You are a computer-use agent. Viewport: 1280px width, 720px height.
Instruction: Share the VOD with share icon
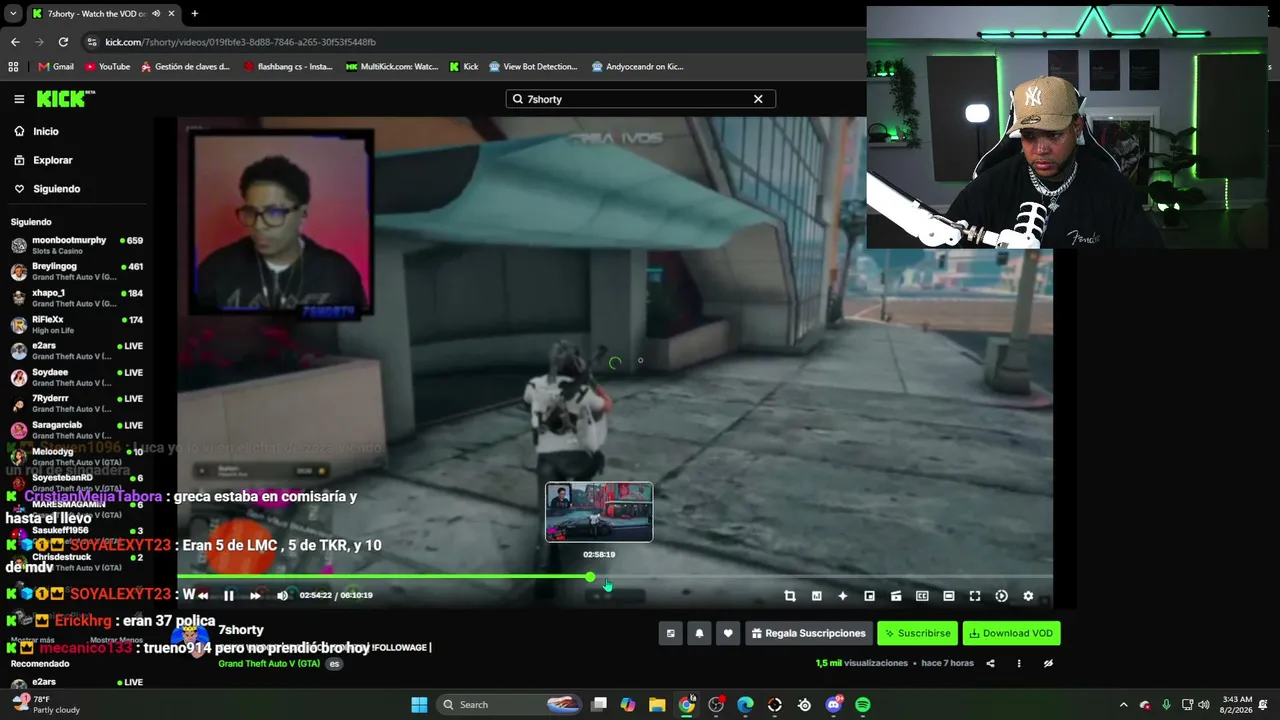[x=990, y=663]
